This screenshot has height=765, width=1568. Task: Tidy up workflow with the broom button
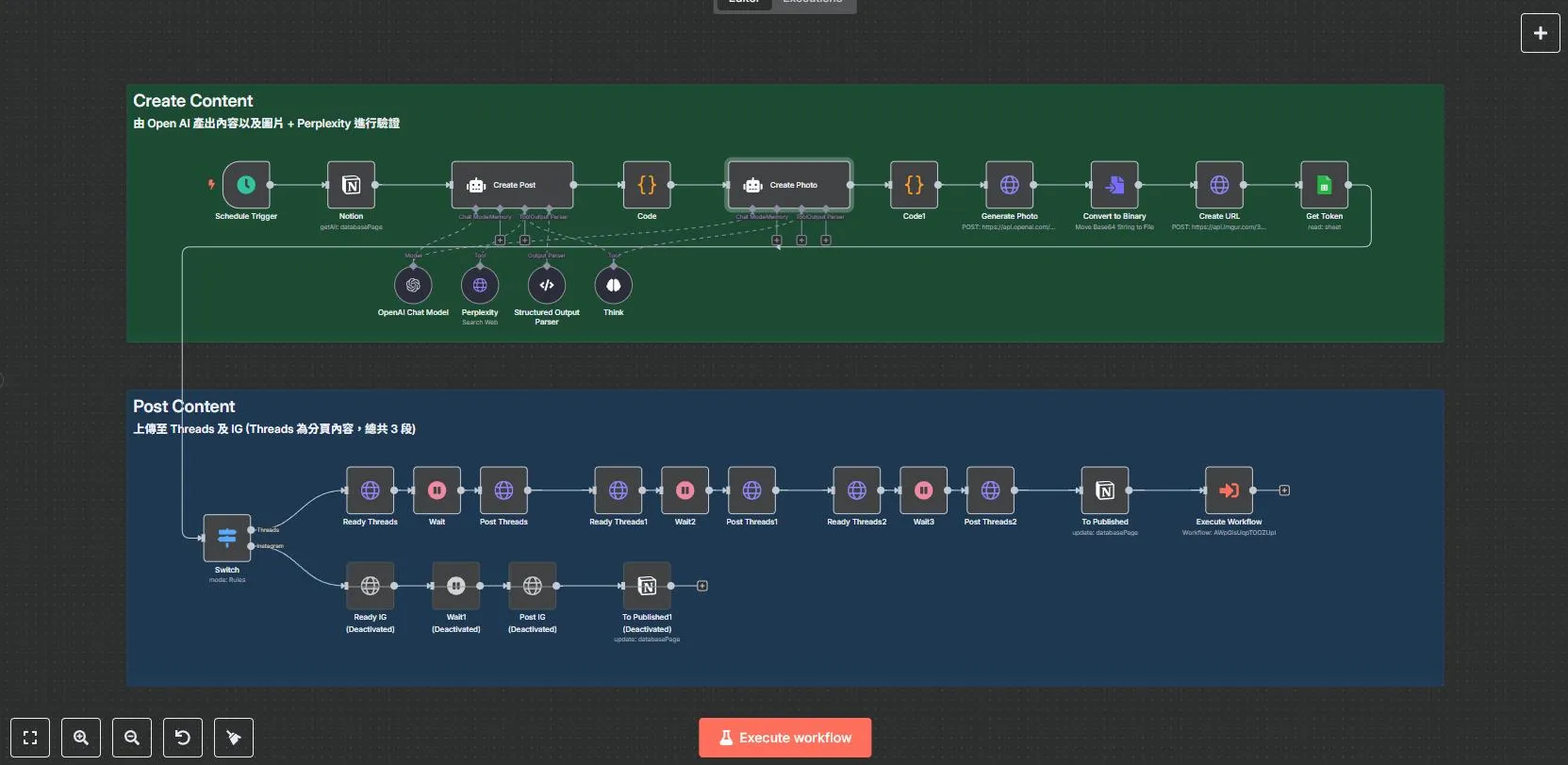(234, 738)
